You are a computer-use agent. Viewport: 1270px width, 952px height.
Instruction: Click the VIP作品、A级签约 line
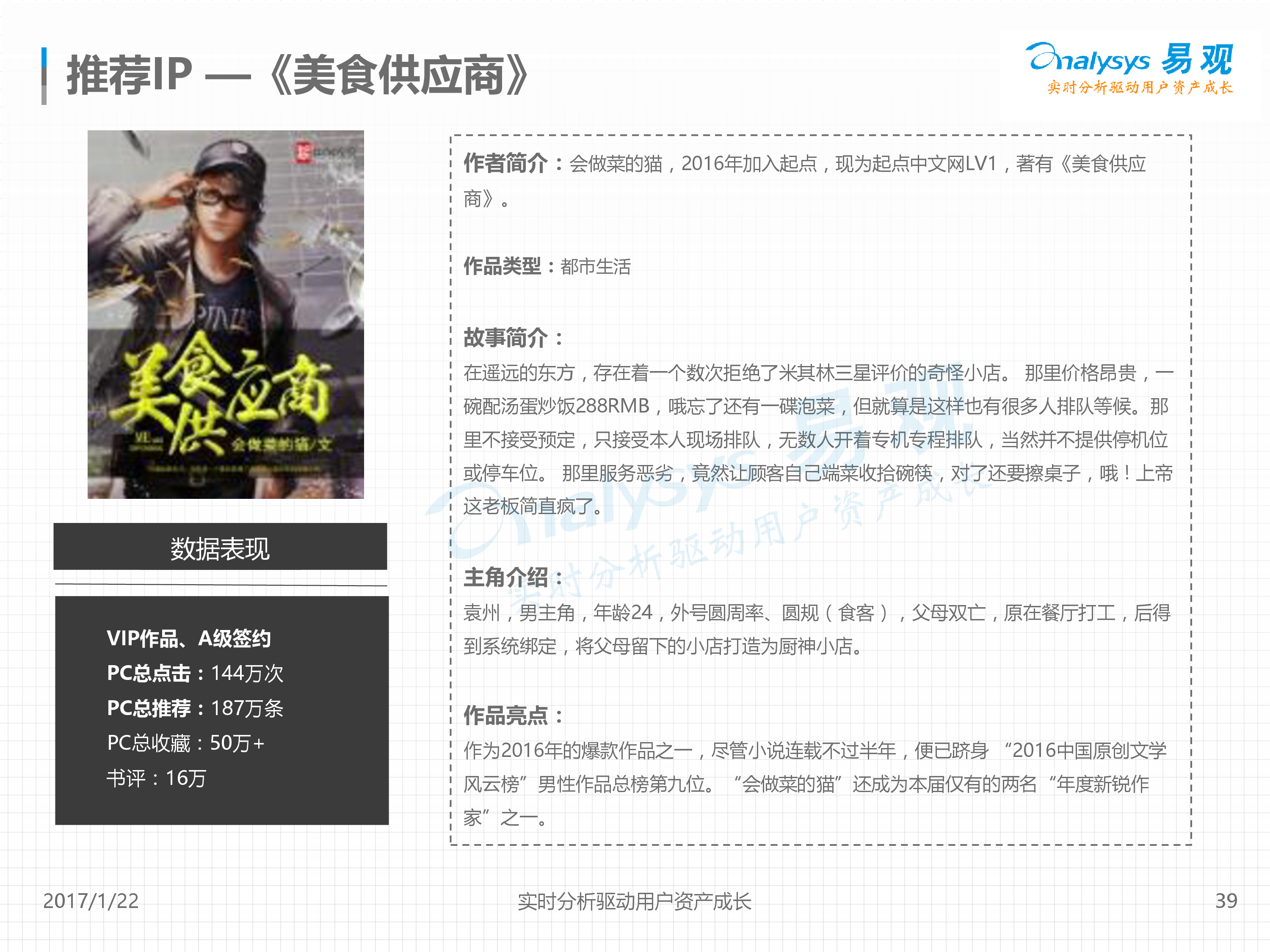pos(189,638)
